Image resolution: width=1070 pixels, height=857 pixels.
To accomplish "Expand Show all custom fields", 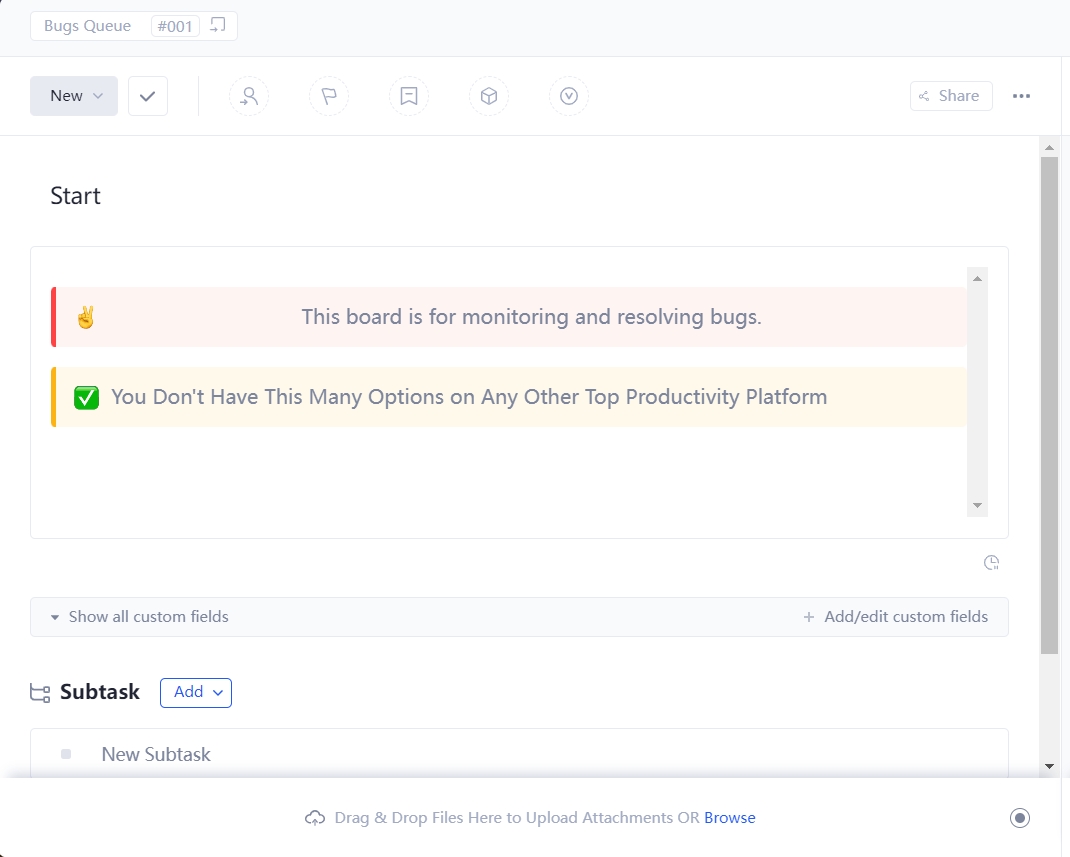I will pos(140,617).
